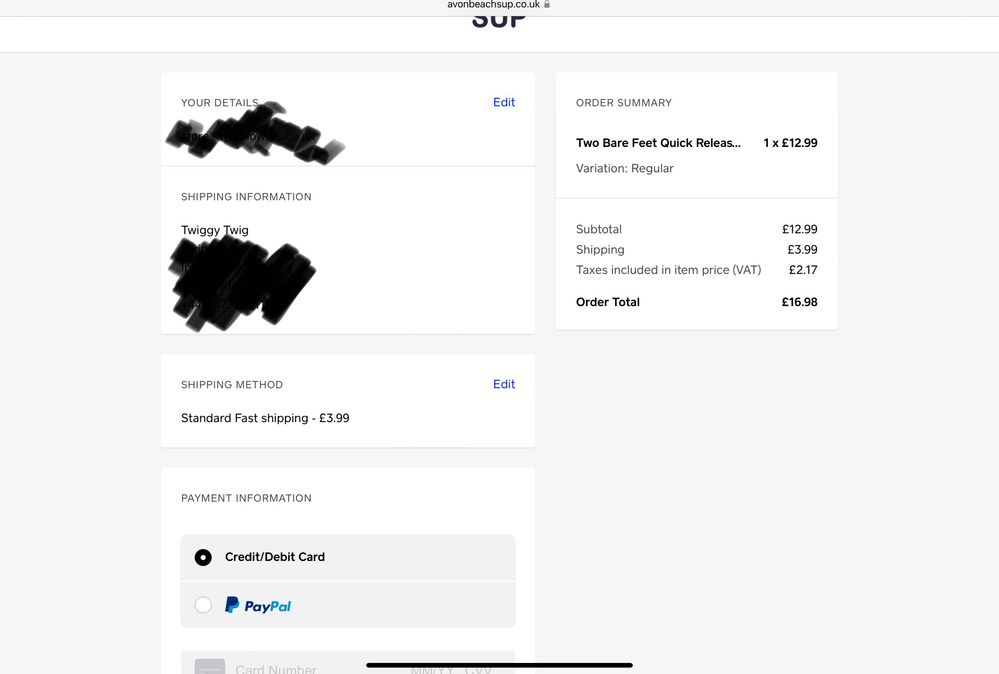
Task: Click the MM/YY expiry field
Action: [432, 668]
